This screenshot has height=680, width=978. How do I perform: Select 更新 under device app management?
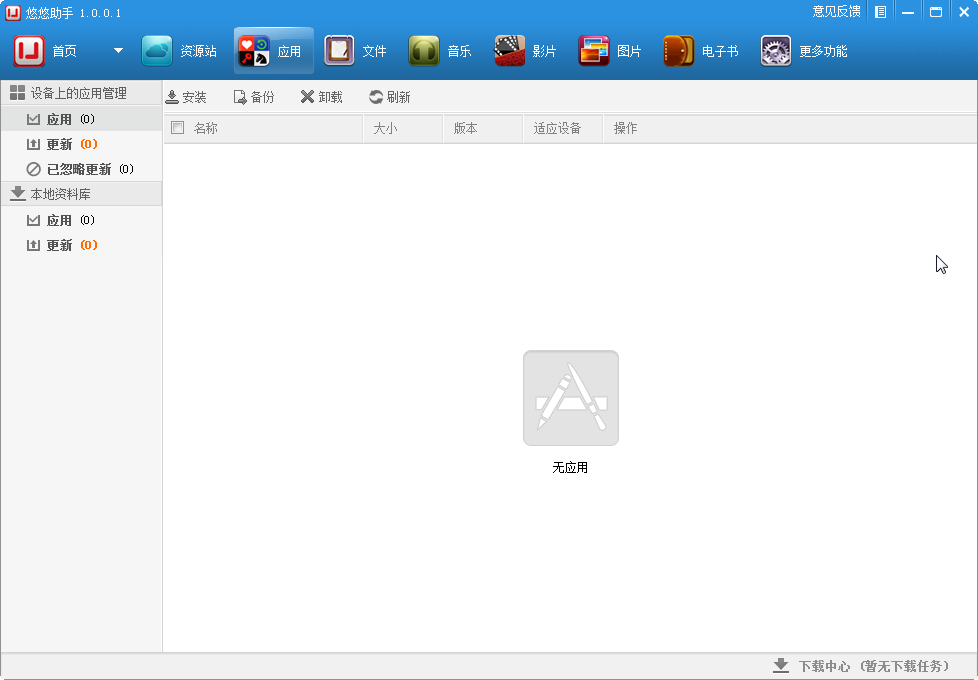pyautogui.click(x=60, y=144)
